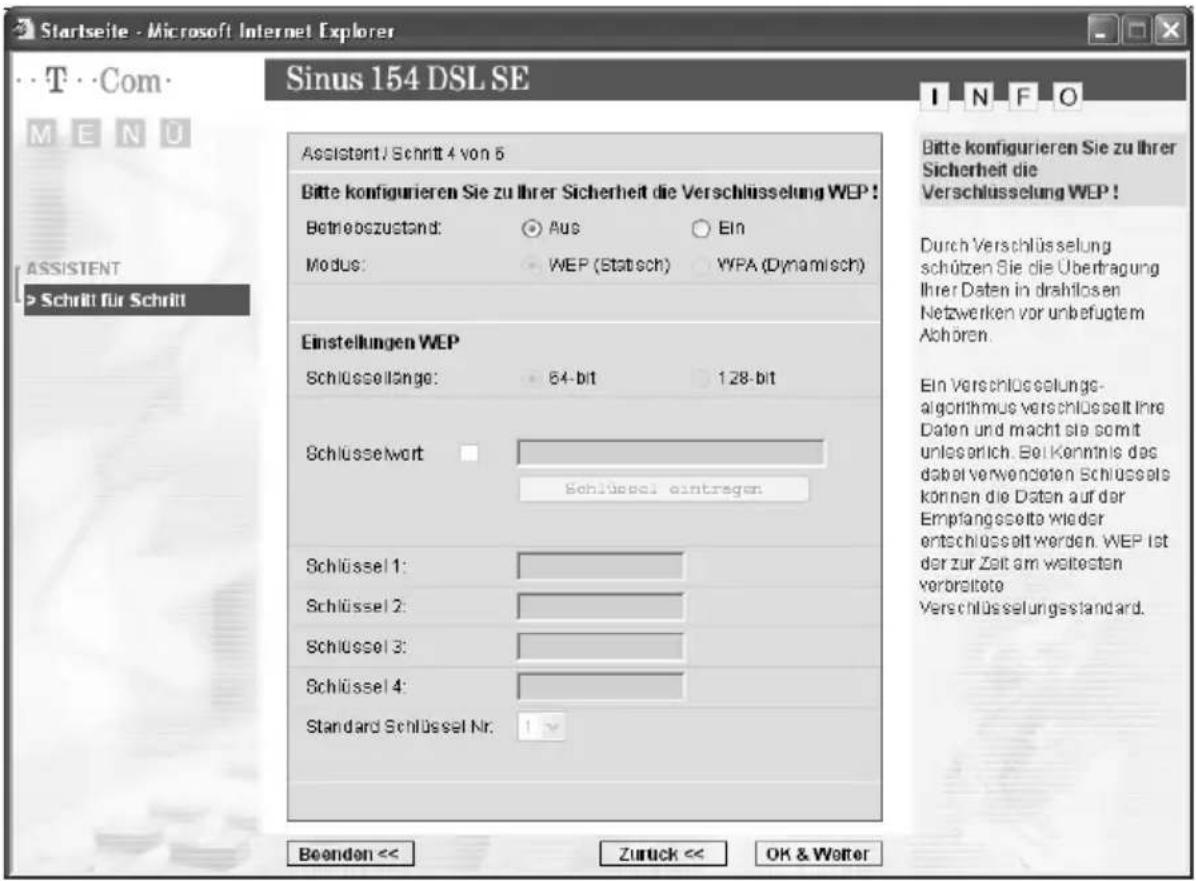Tick the Schlüsselwort checkbox
Screen dimensions: 1196x881
[469, 453]
